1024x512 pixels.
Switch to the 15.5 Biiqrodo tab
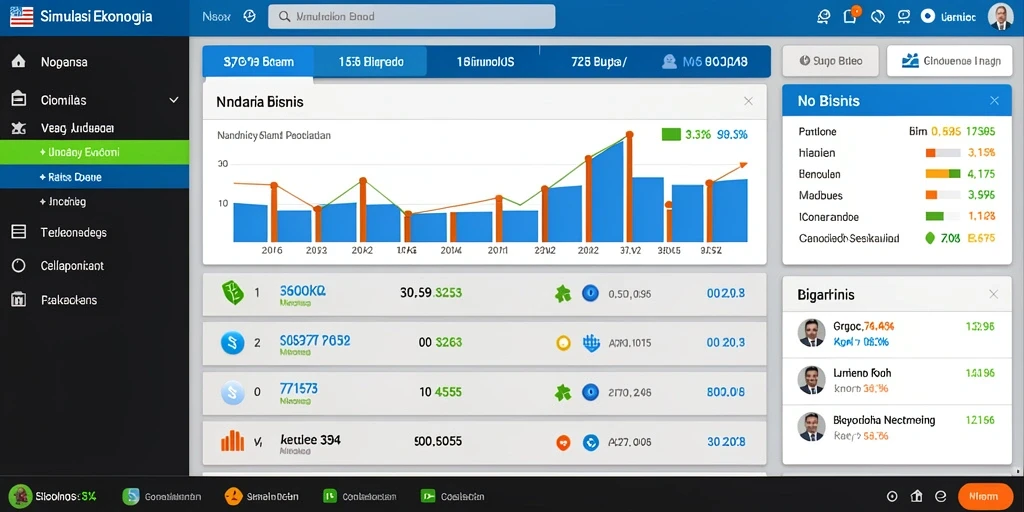370,62
